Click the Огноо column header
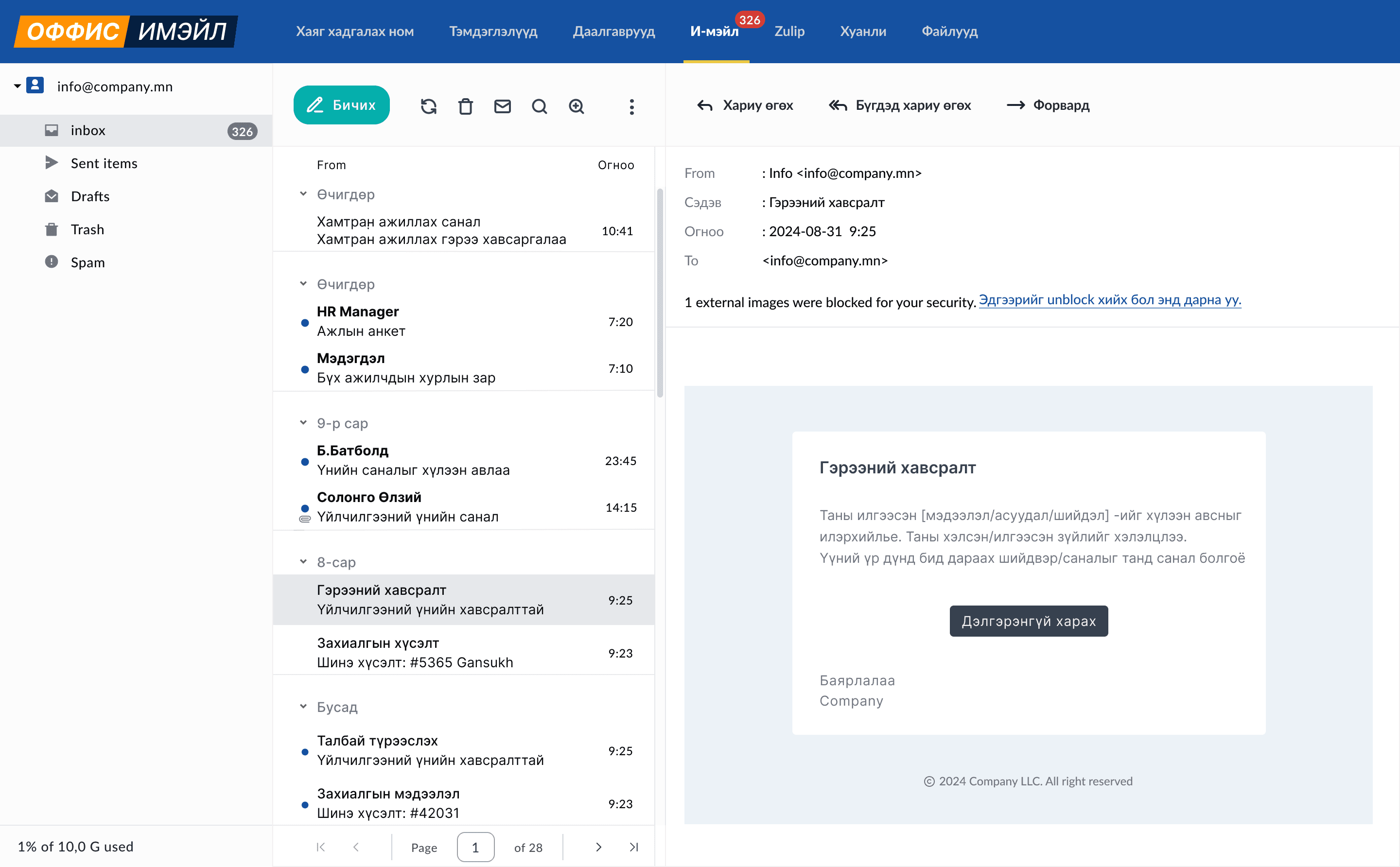 615,165
